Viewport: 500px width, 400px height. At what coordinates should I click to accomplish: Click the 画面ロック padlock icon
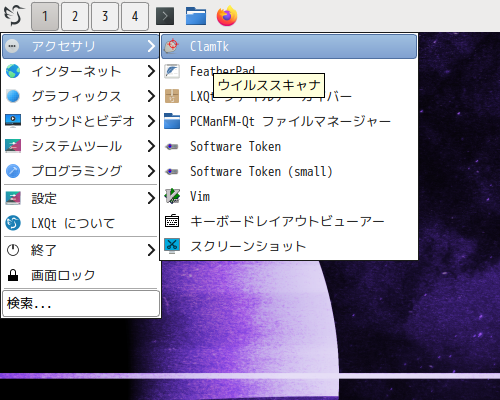[13, 275]
